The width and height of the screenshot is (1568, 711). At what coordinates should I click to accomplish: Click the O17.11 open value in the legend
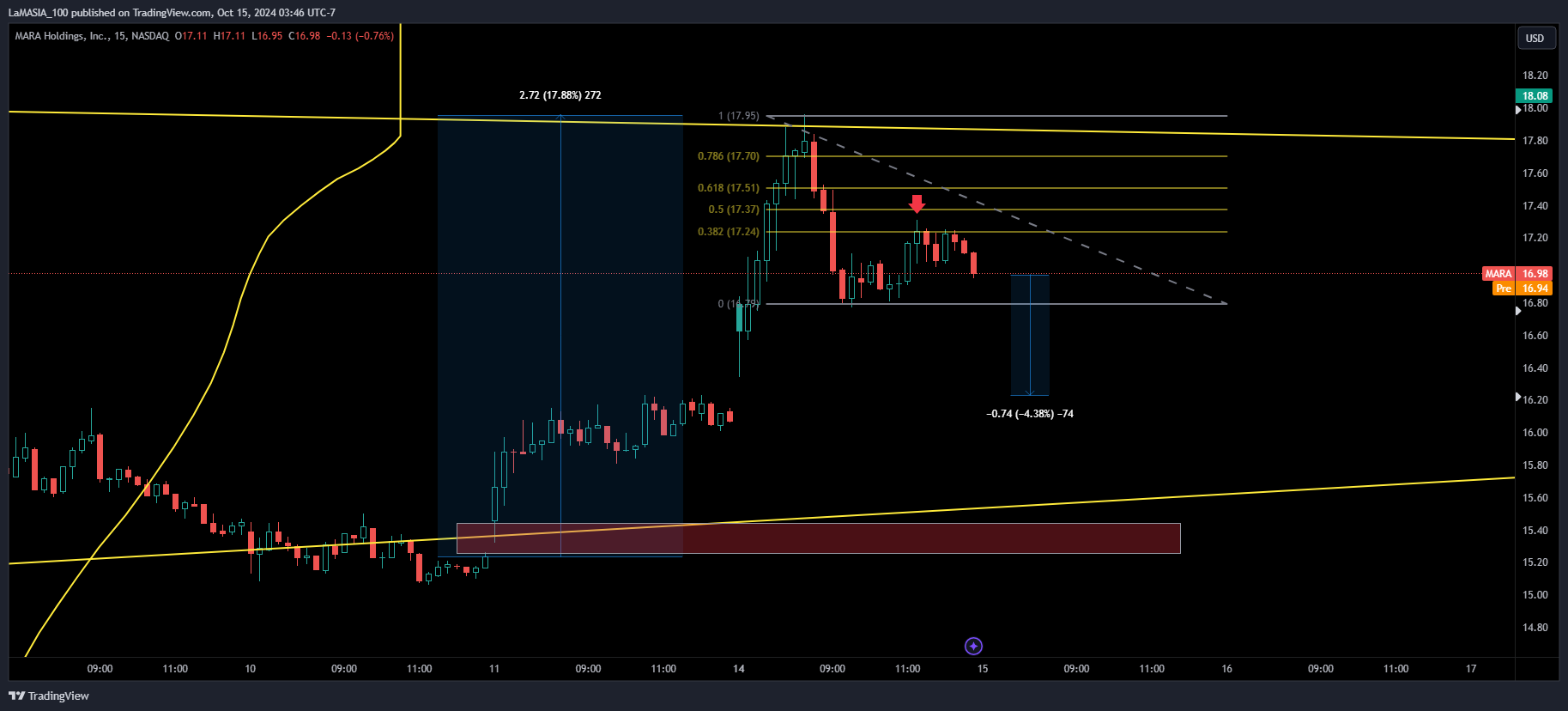191,36
